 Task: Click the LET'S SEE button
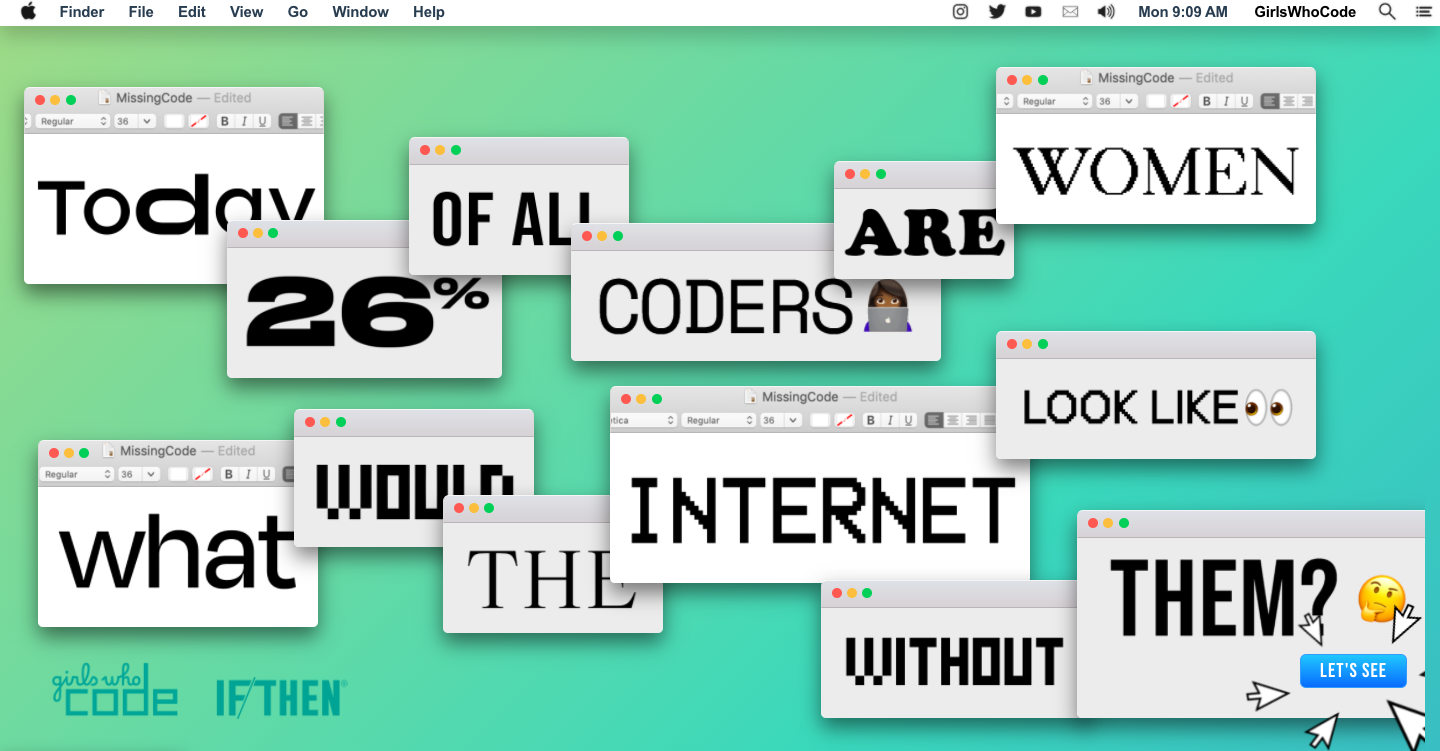[x=1352, y=671]
